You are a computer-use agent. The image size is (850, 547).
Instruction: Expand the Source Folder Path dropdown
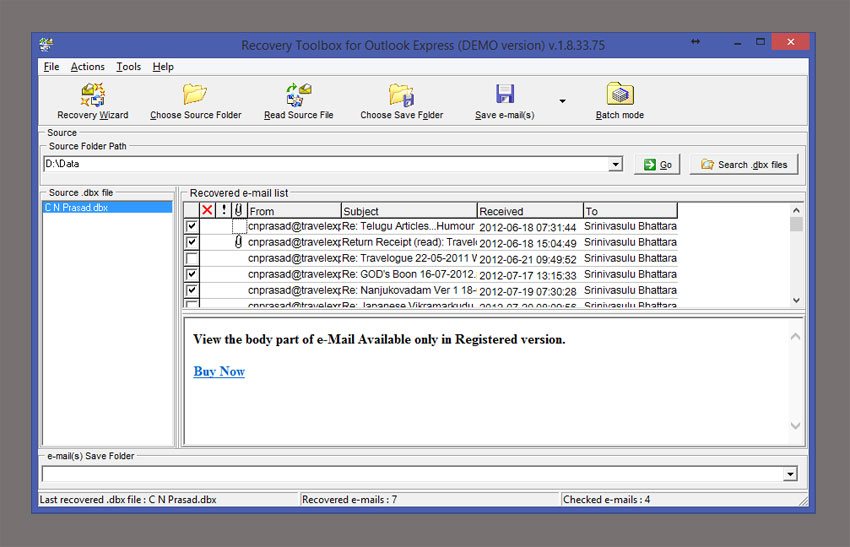[615, 164]
